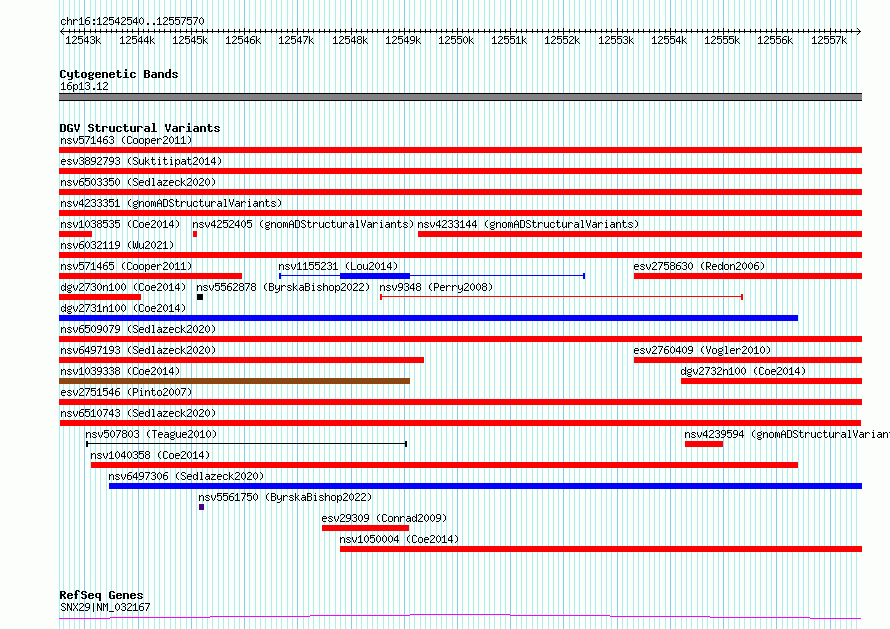Click the 12547k ruler position
Screen dimensions: 890x629
(296, 40)
